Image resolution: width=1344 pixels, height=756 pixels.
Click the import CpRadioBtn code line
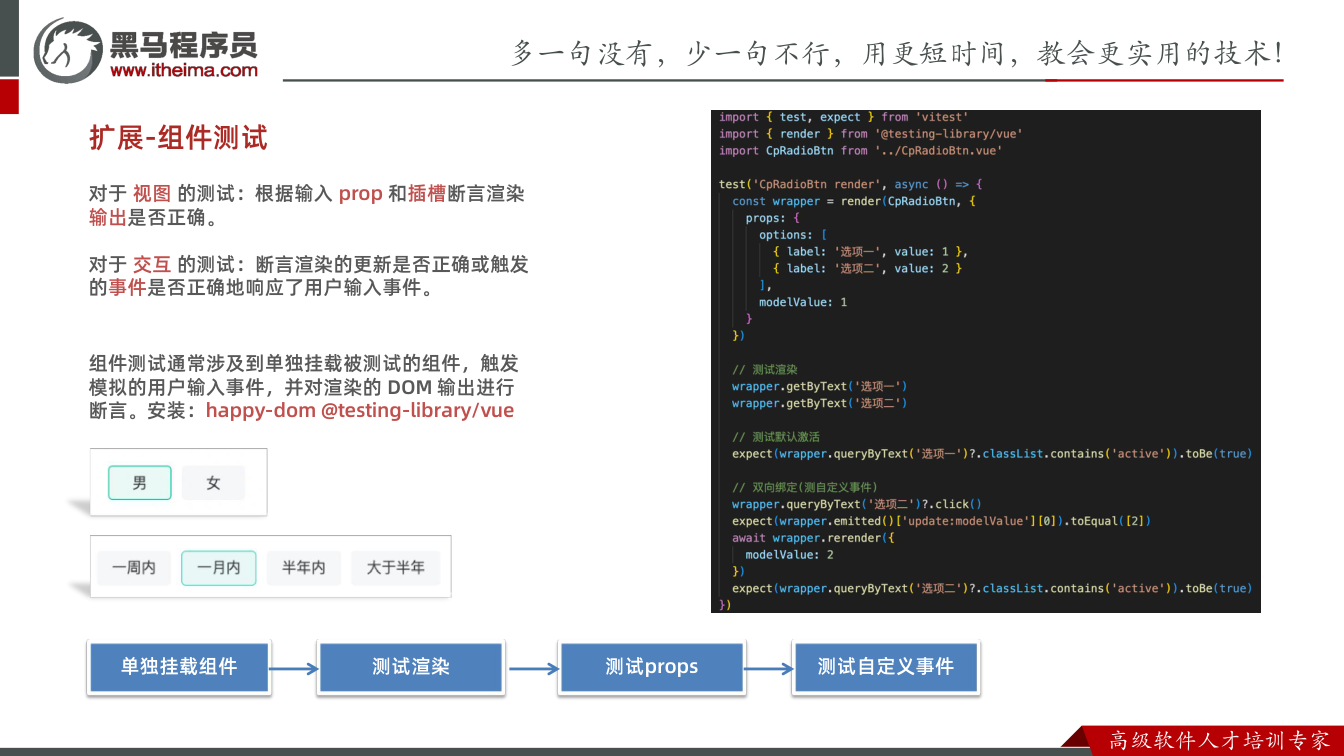pos(860,151)
